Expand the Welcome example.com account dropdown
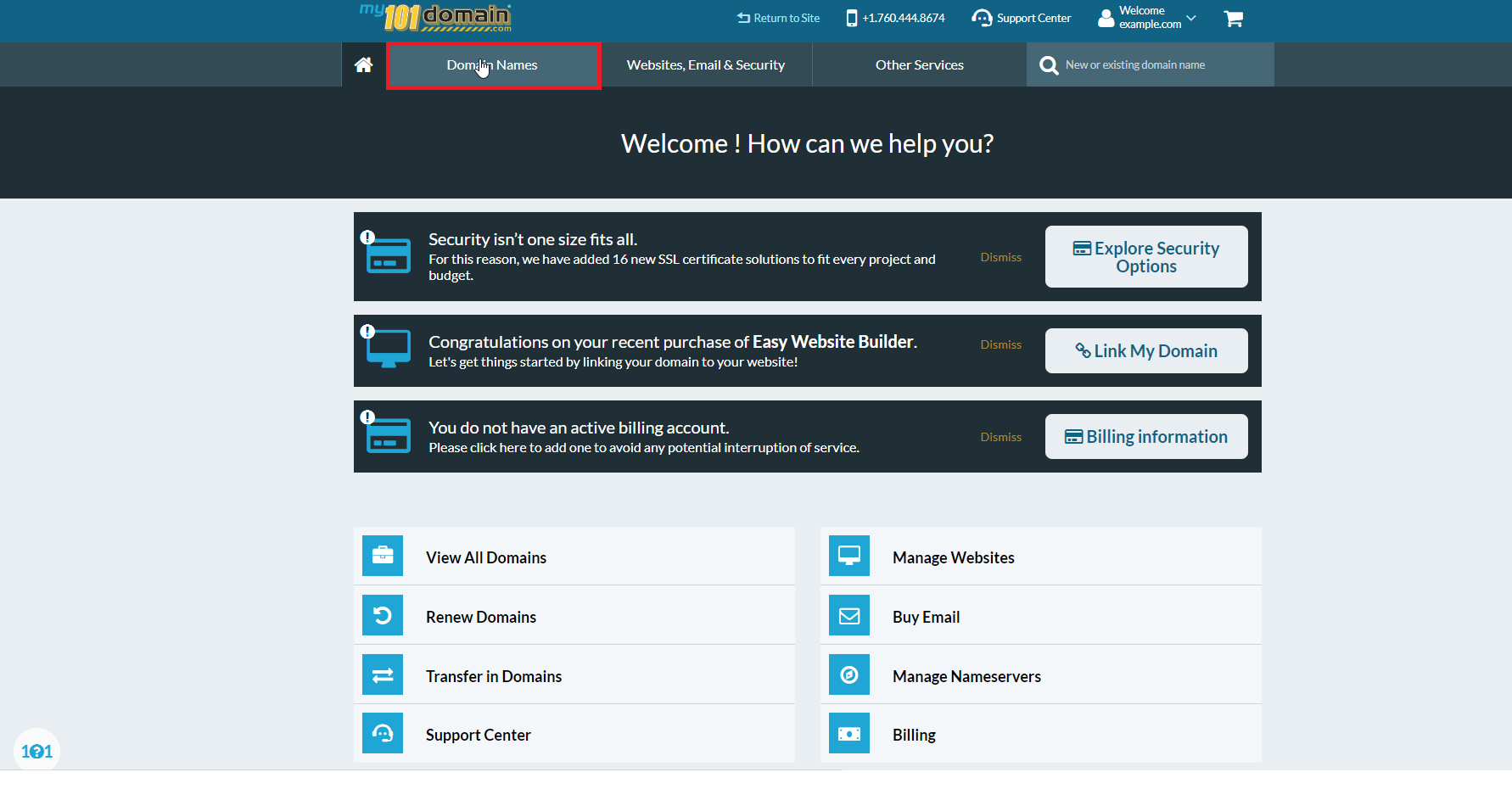The height and width of the screenshot is (789, 1512). (x=1145, y=18)
